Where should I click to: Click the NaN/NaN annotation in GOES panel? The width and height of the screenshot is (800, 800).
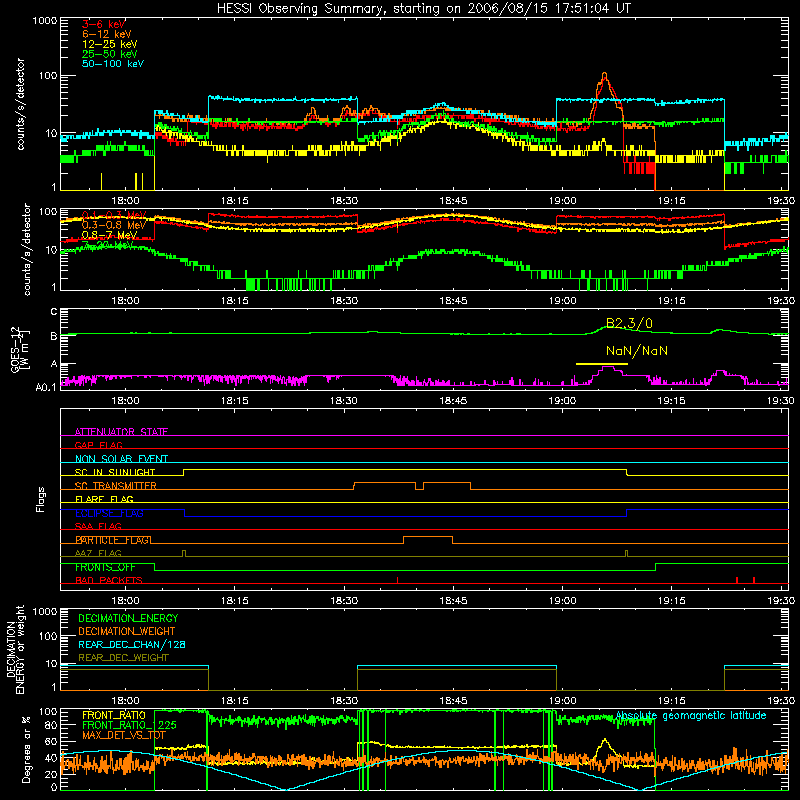(x=637, y=351)
